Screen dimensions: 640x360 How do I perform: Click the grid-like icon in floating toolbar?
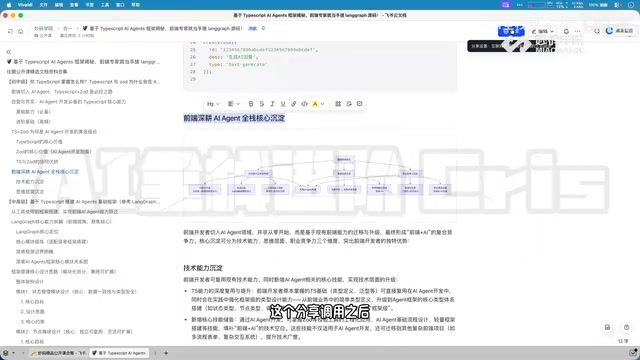pyautogui.click(x=338, y=104)
